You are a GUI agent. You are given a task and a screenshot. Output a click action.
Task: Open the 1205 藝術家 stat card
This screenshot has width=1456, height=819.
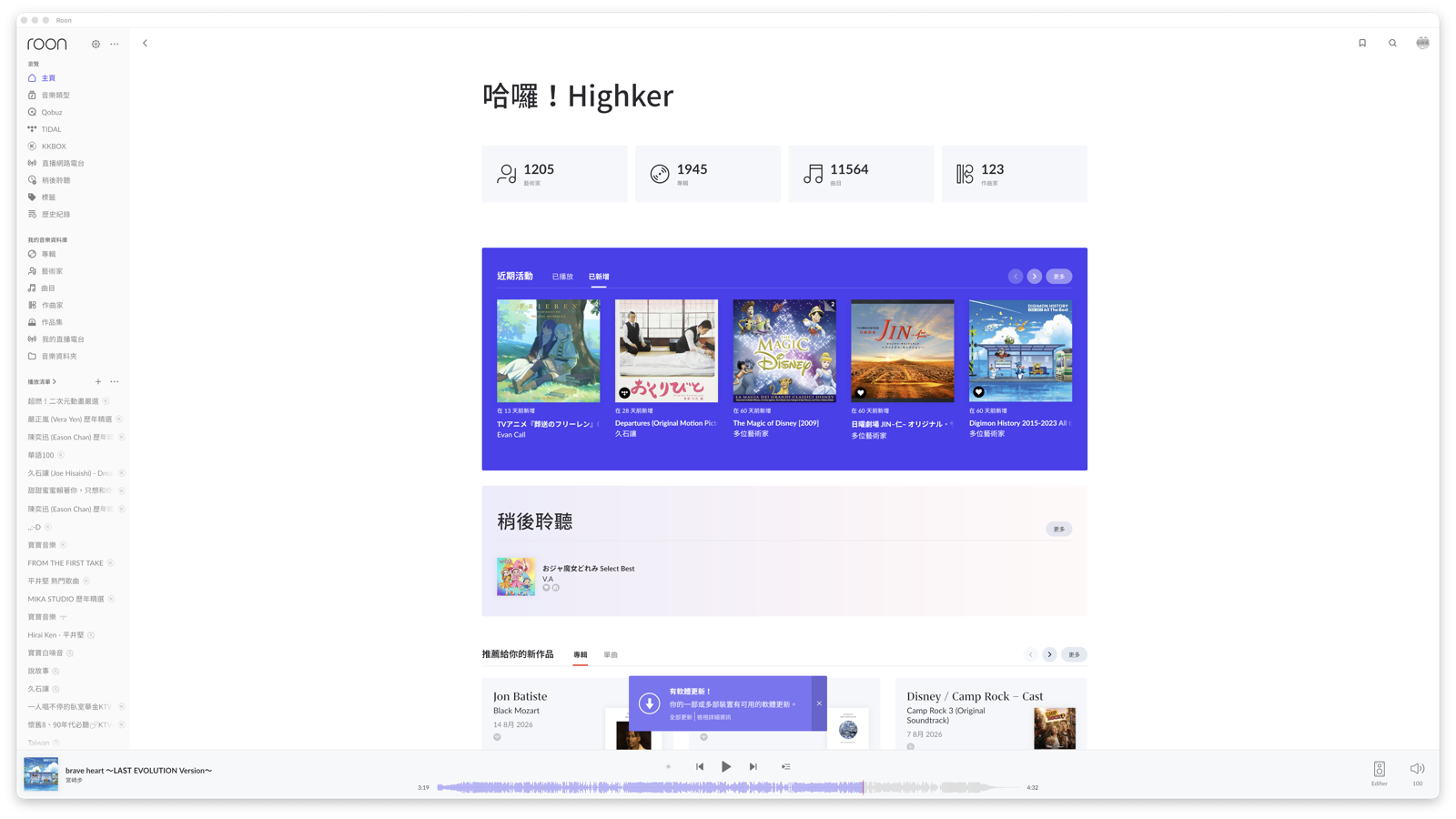pyautogui.click(x=554, y=174)
